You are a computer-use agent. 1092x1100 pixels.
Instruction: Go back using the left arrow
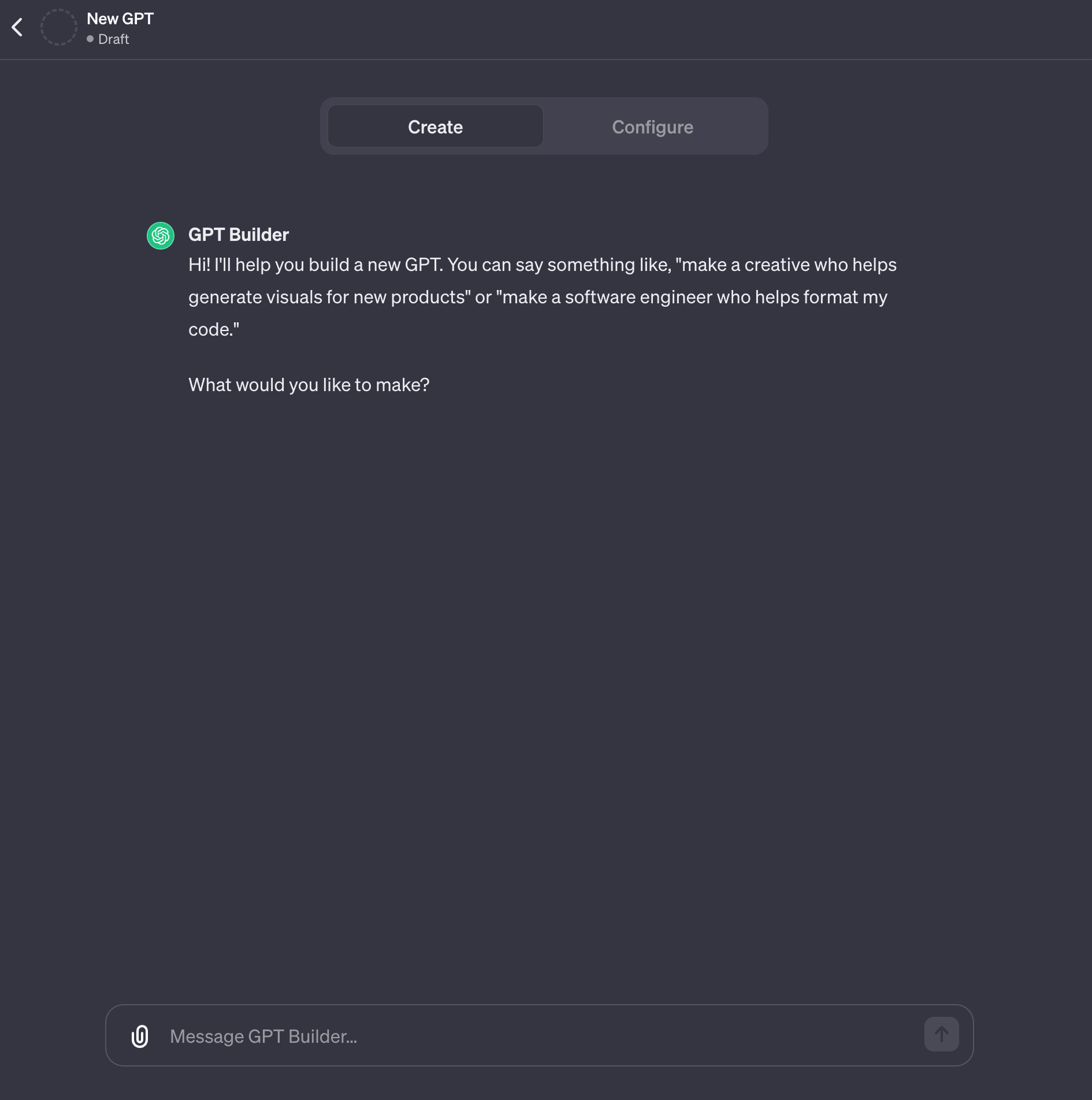click(17, 27)
